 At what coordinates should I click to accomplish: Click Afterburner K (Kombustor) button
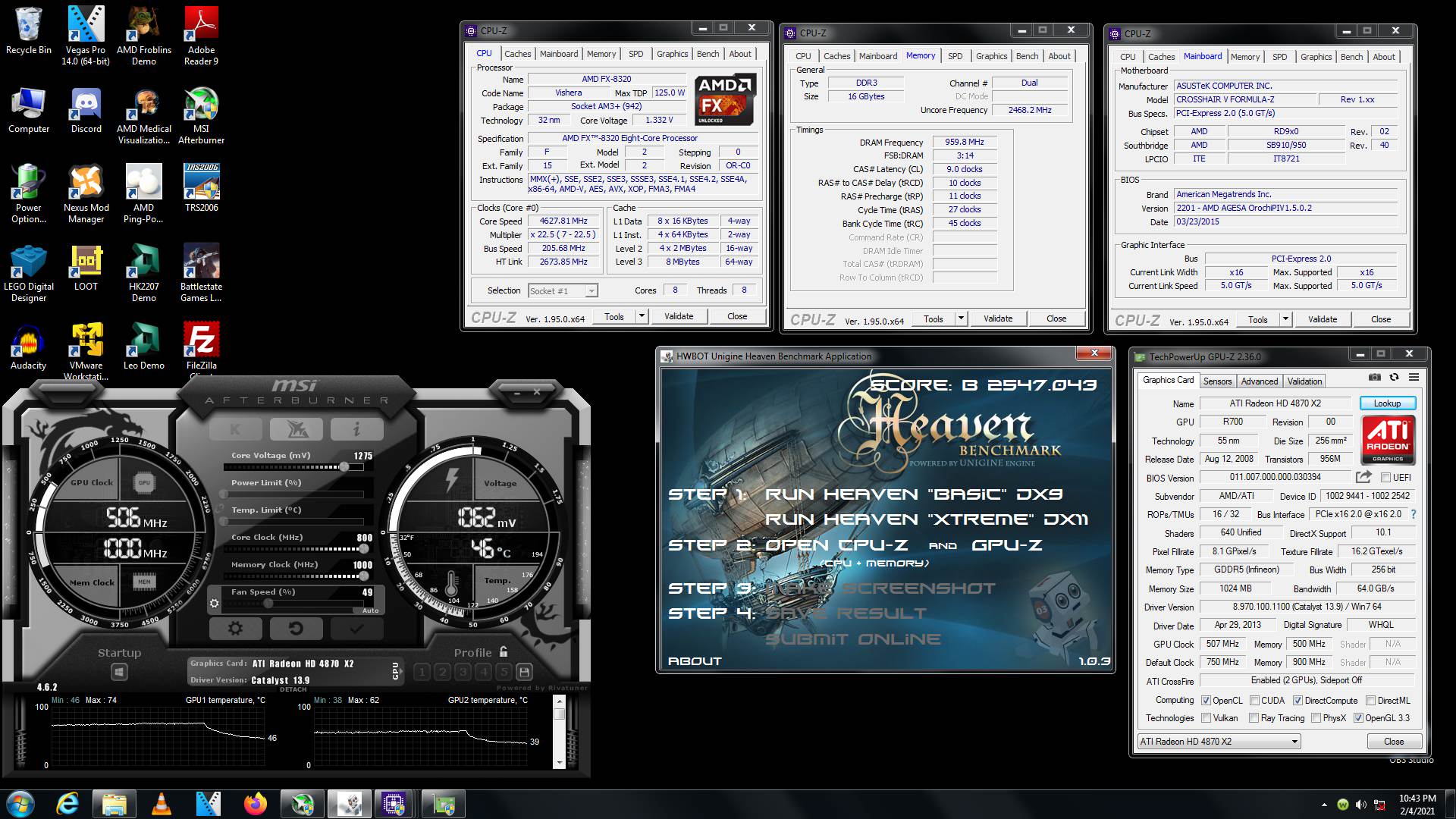[x=235, y=429]
